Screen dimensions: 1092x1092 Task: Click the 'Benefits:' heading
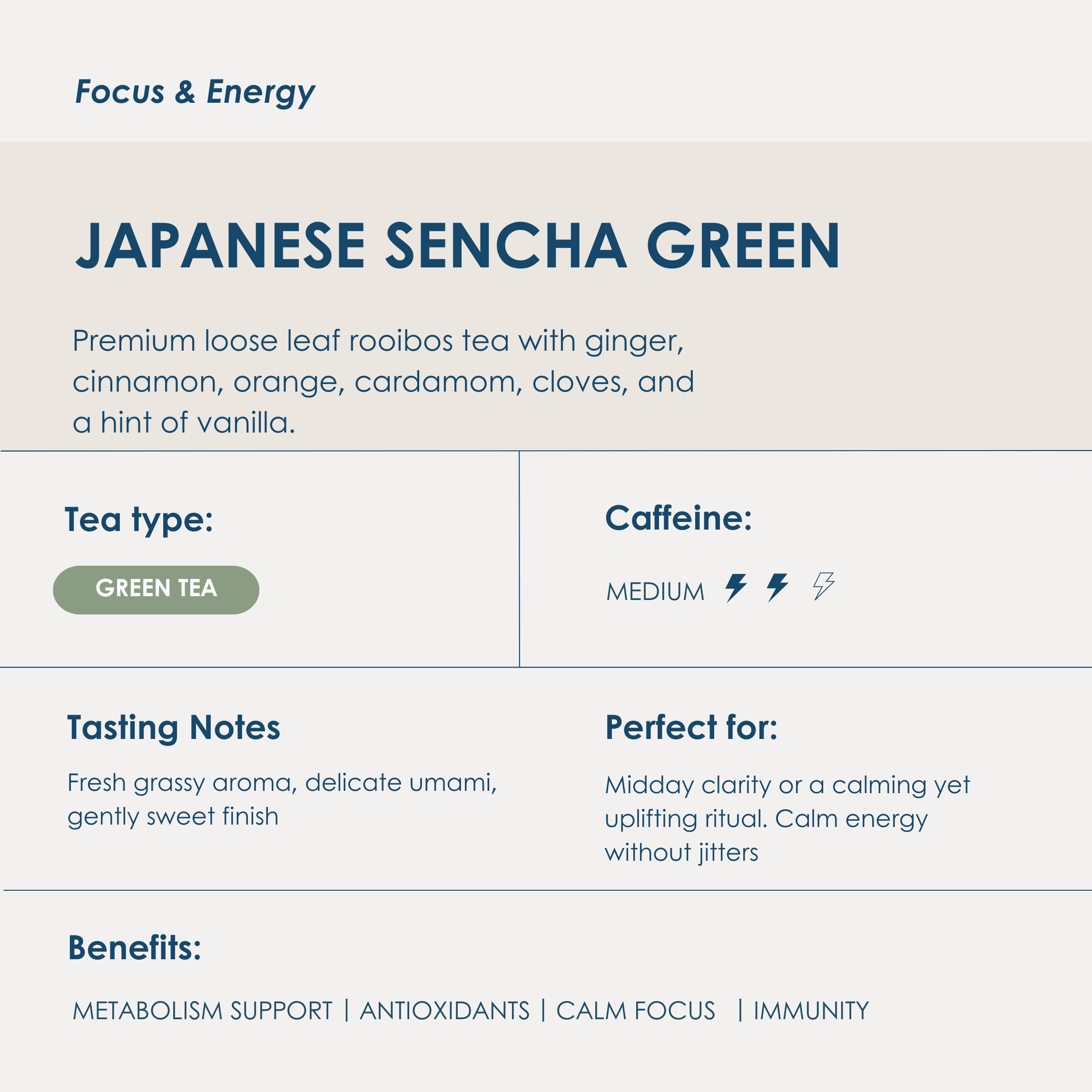coord(135,948)
